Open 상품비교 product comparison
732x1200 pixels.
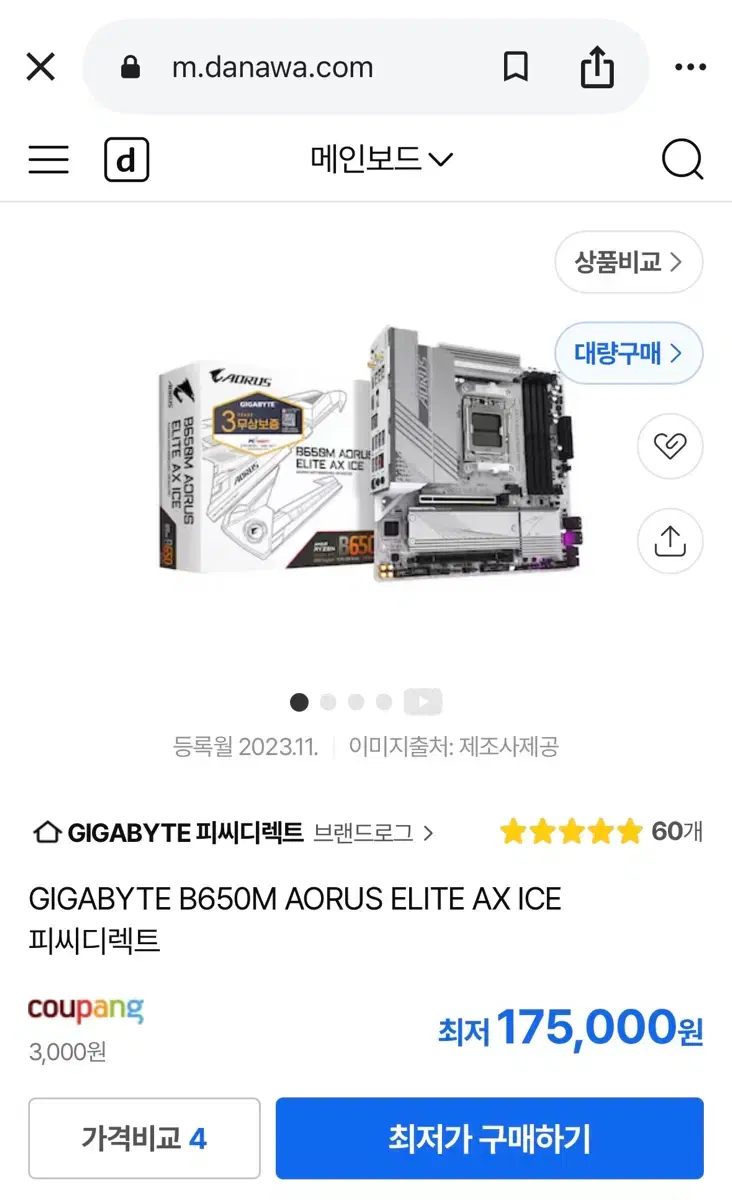[629, 263]
